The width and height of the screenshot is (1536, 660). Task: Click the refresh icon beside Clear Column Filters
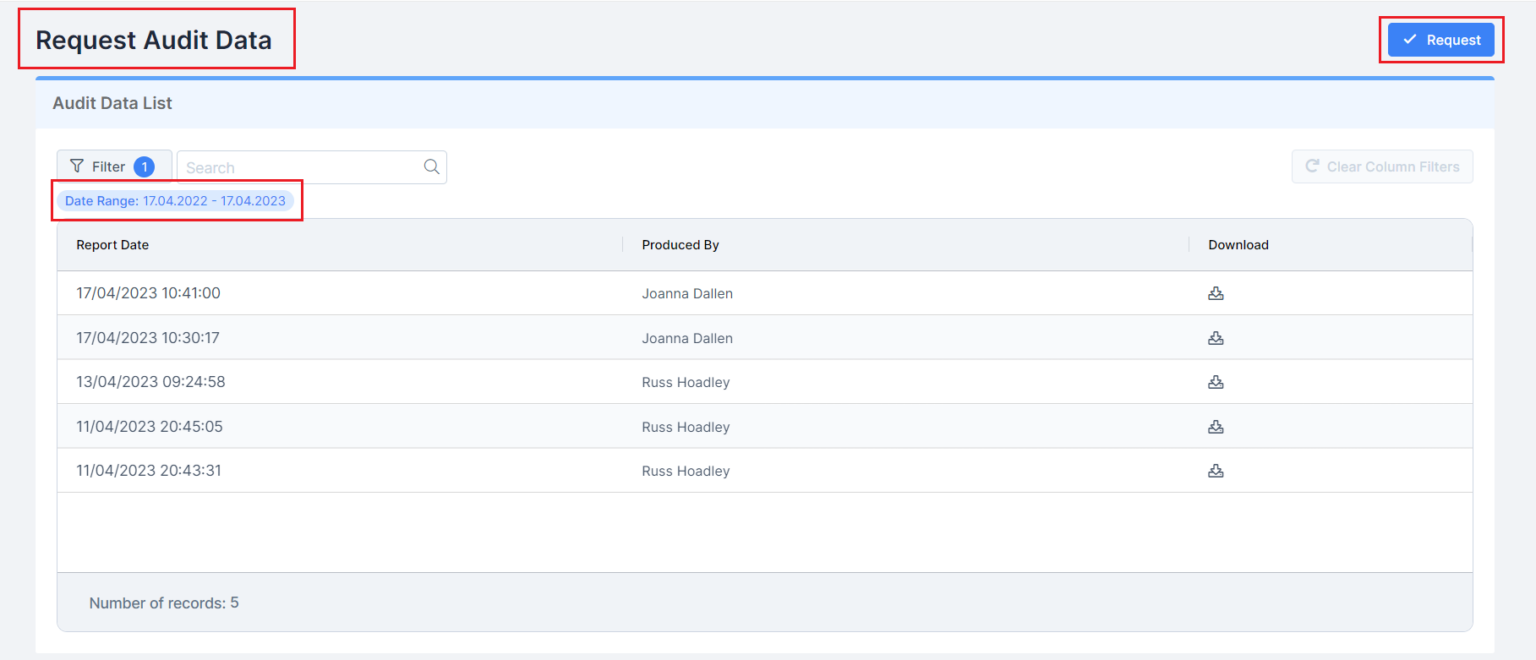click(1312, 166)
